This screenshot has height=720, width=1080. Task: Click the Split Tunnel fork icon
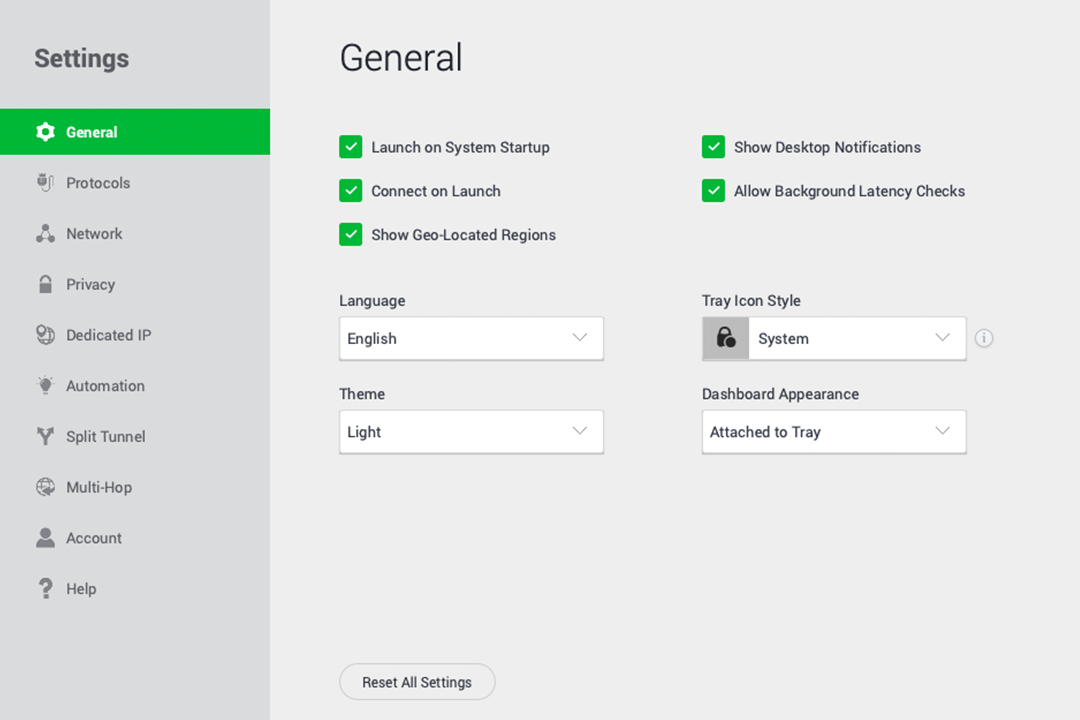click(x=45, y=436)
